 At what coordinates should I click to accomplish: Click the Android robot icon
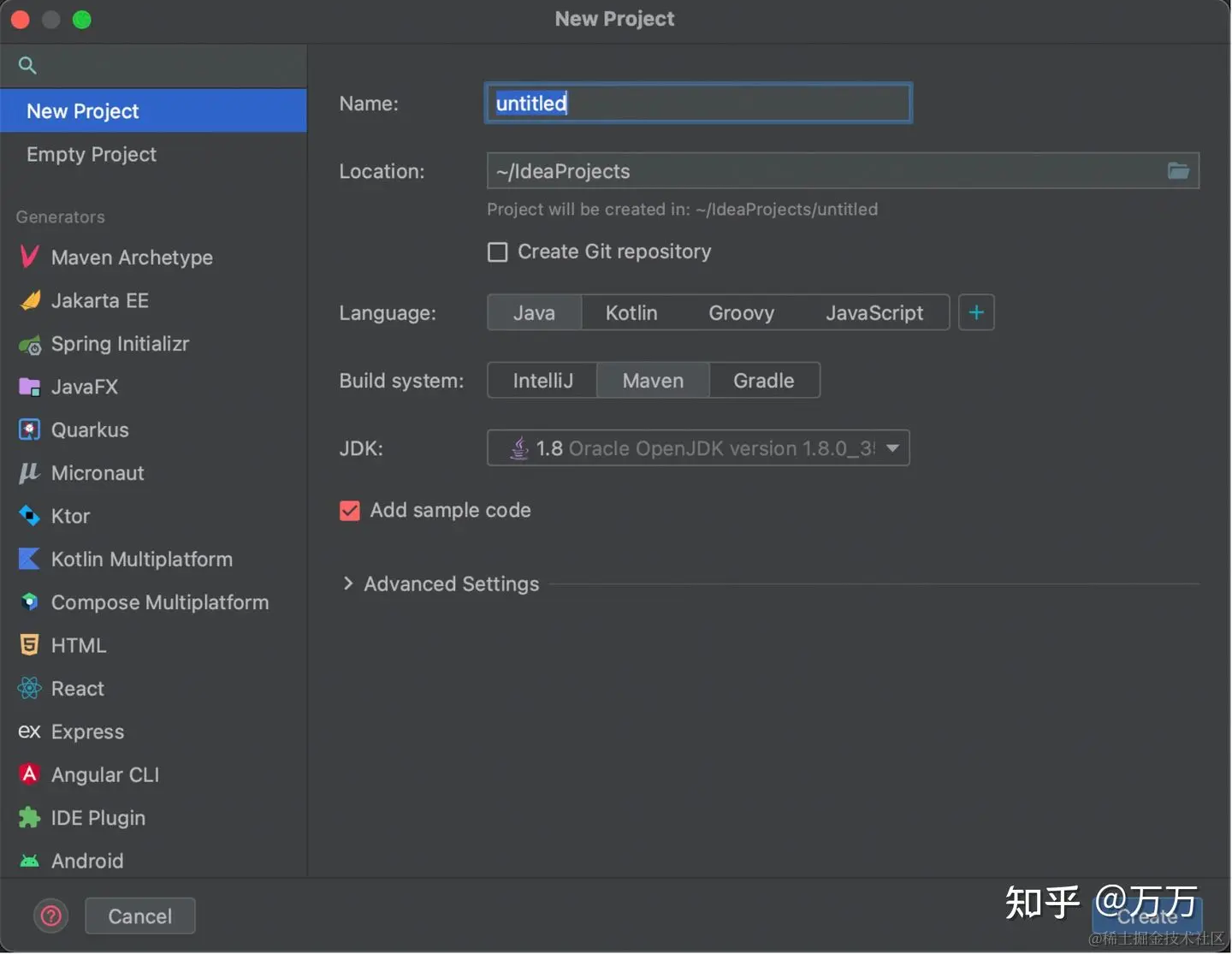[x=30, y=861]
